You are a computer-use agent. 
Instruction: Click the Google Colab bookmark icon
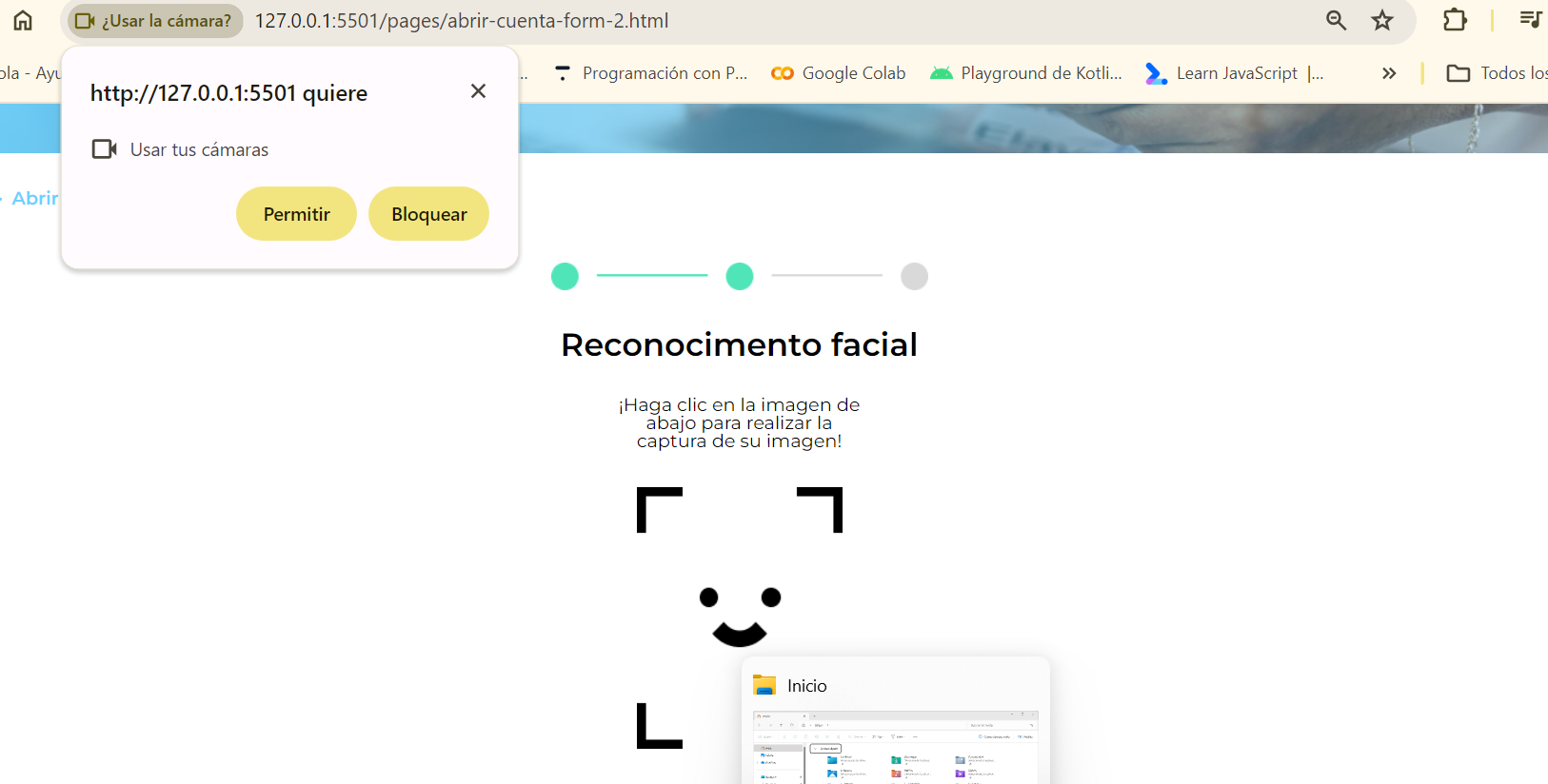click(x=783, y=73)
